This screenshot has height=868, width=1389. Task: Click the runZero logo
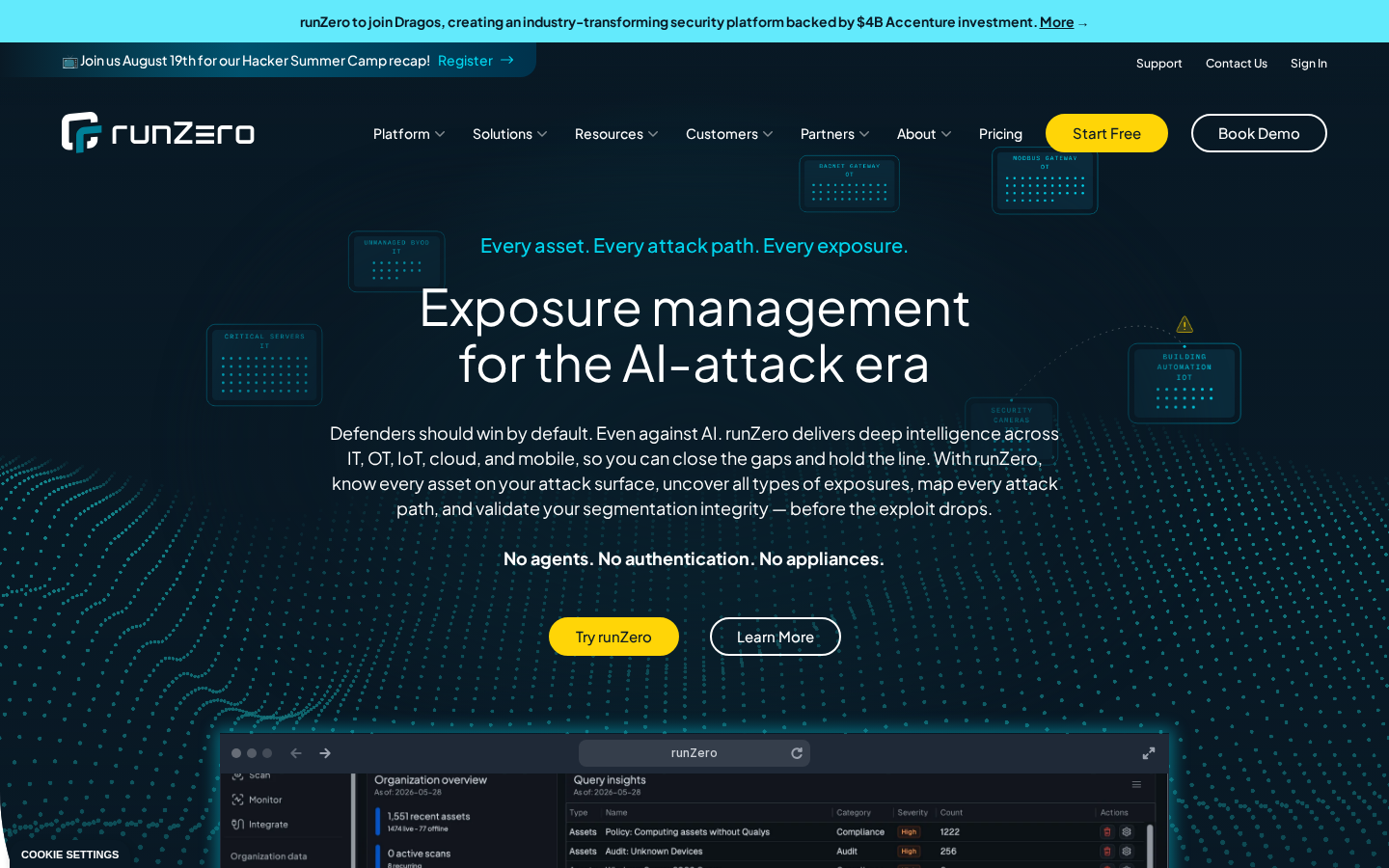(158, 133)
